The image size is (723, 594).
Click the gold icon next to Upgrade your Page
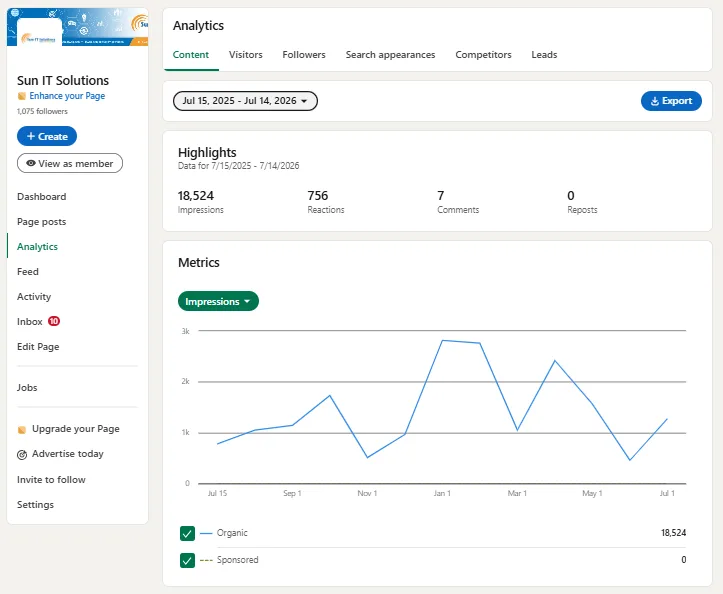click(22, 430)
